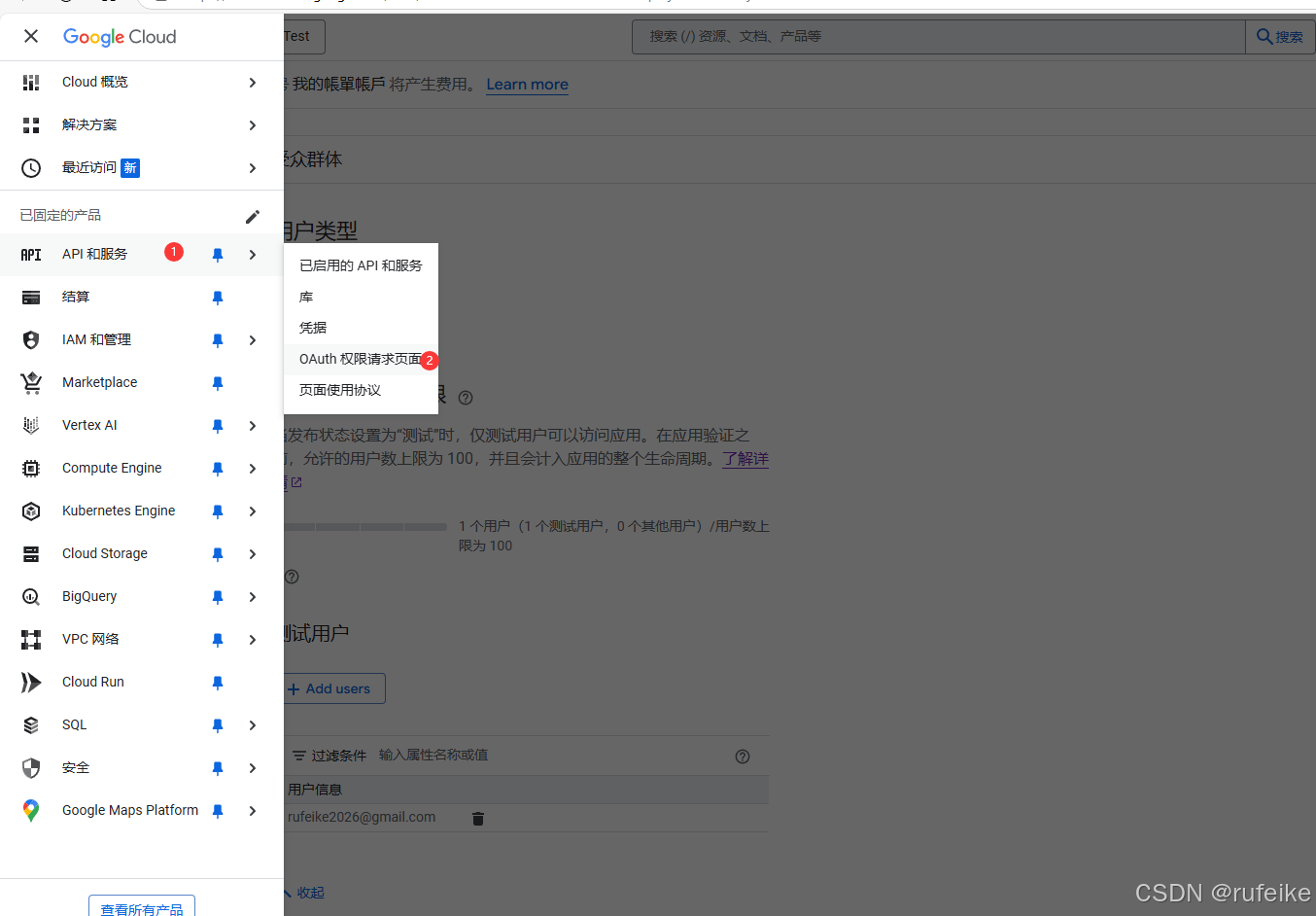Viewport: 1316px width, 916px height.
Task: Click the Marketplace cart icon
Action: tap(31, 383)
